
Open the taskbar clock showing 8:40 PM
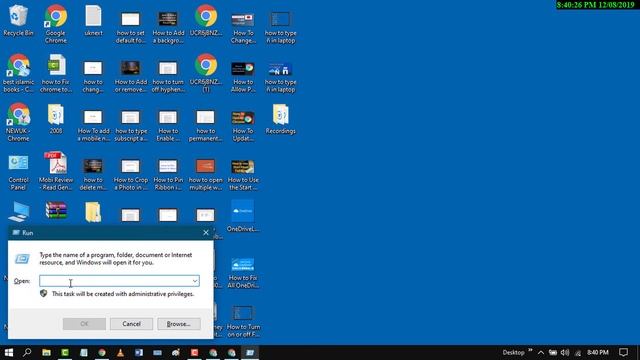pyautogui.click(x=598, y=352)
